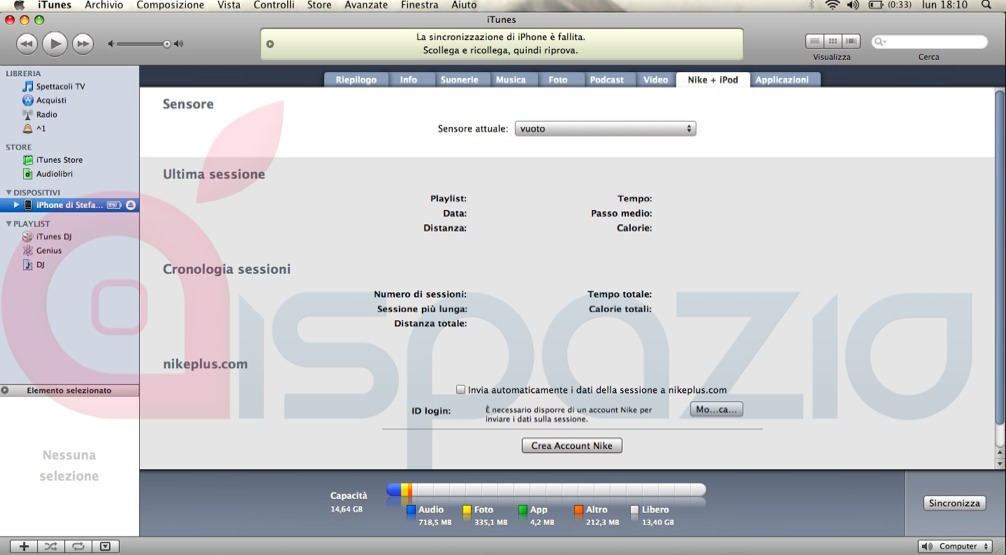Viewport: 1006px width, 555px height.
Task: Switch to the Musica tab
Action: pyautogui.click(x=510, y=80)
